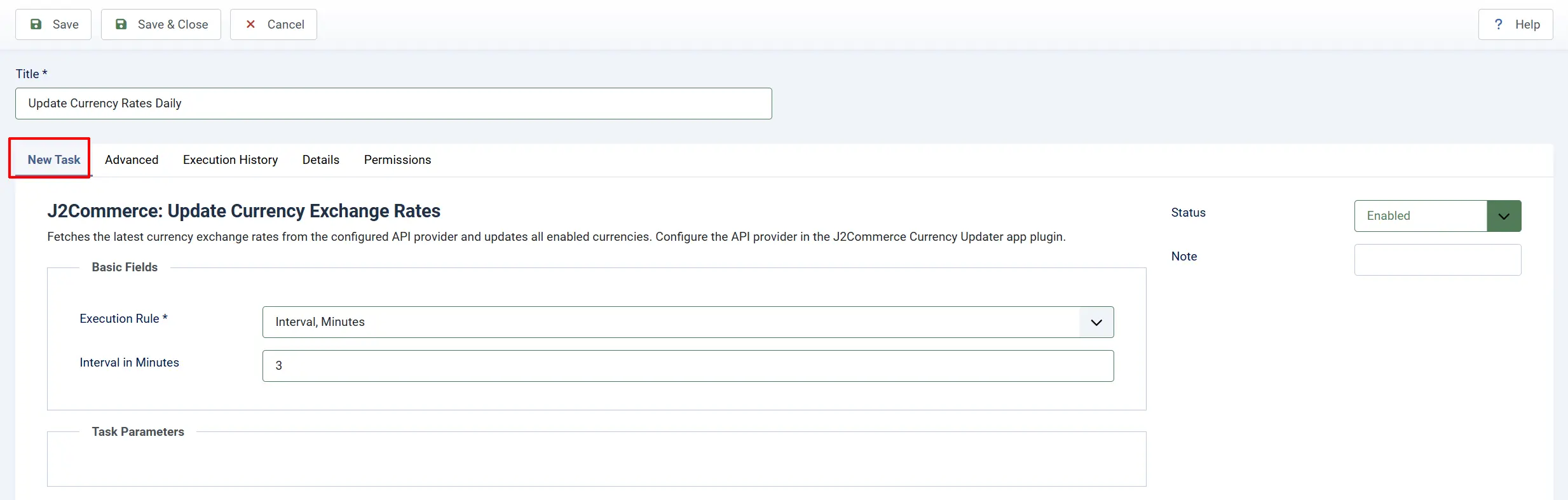Click the Help button label
This screenshot has width=1568, height=500.
(x=1527, y=24)
